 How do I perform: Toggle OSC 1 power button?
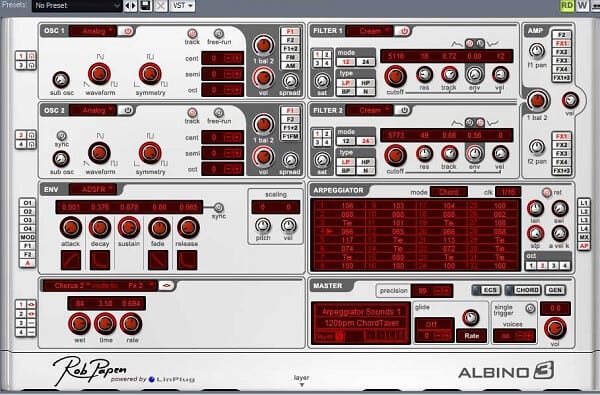(x=127, y=31)
